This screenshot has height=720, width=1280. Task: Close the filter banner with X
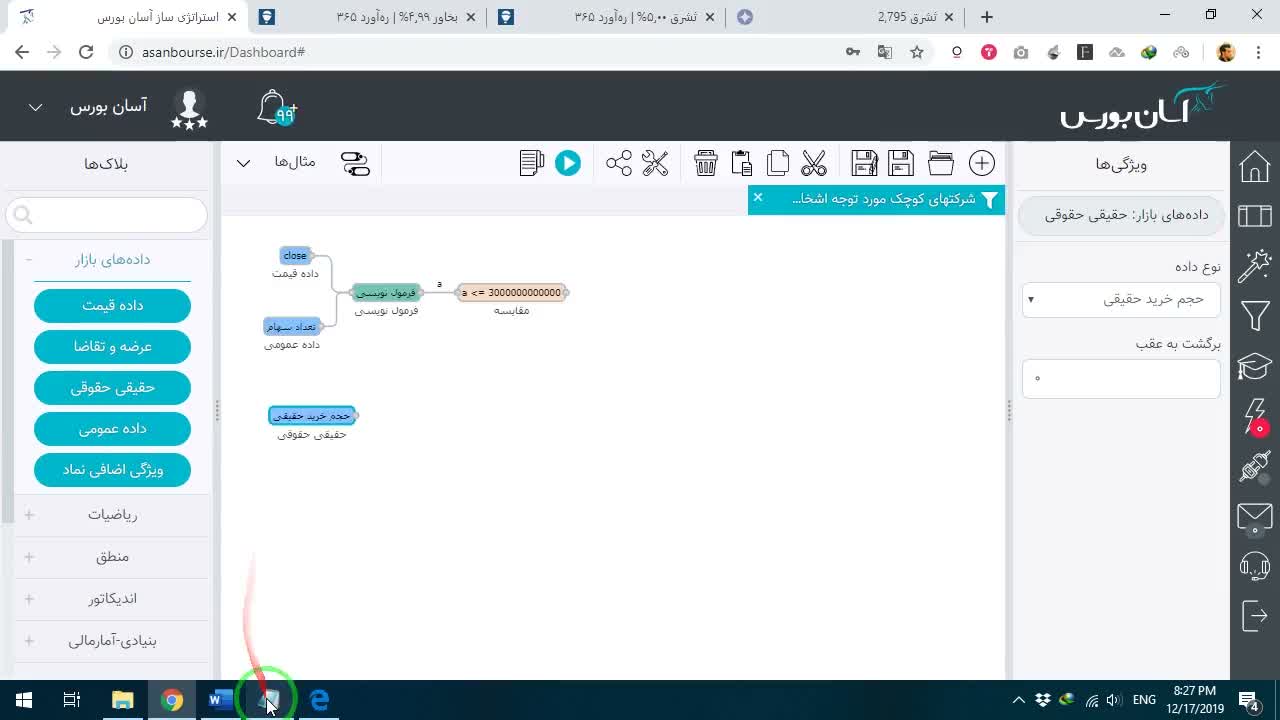coord(758,198)
